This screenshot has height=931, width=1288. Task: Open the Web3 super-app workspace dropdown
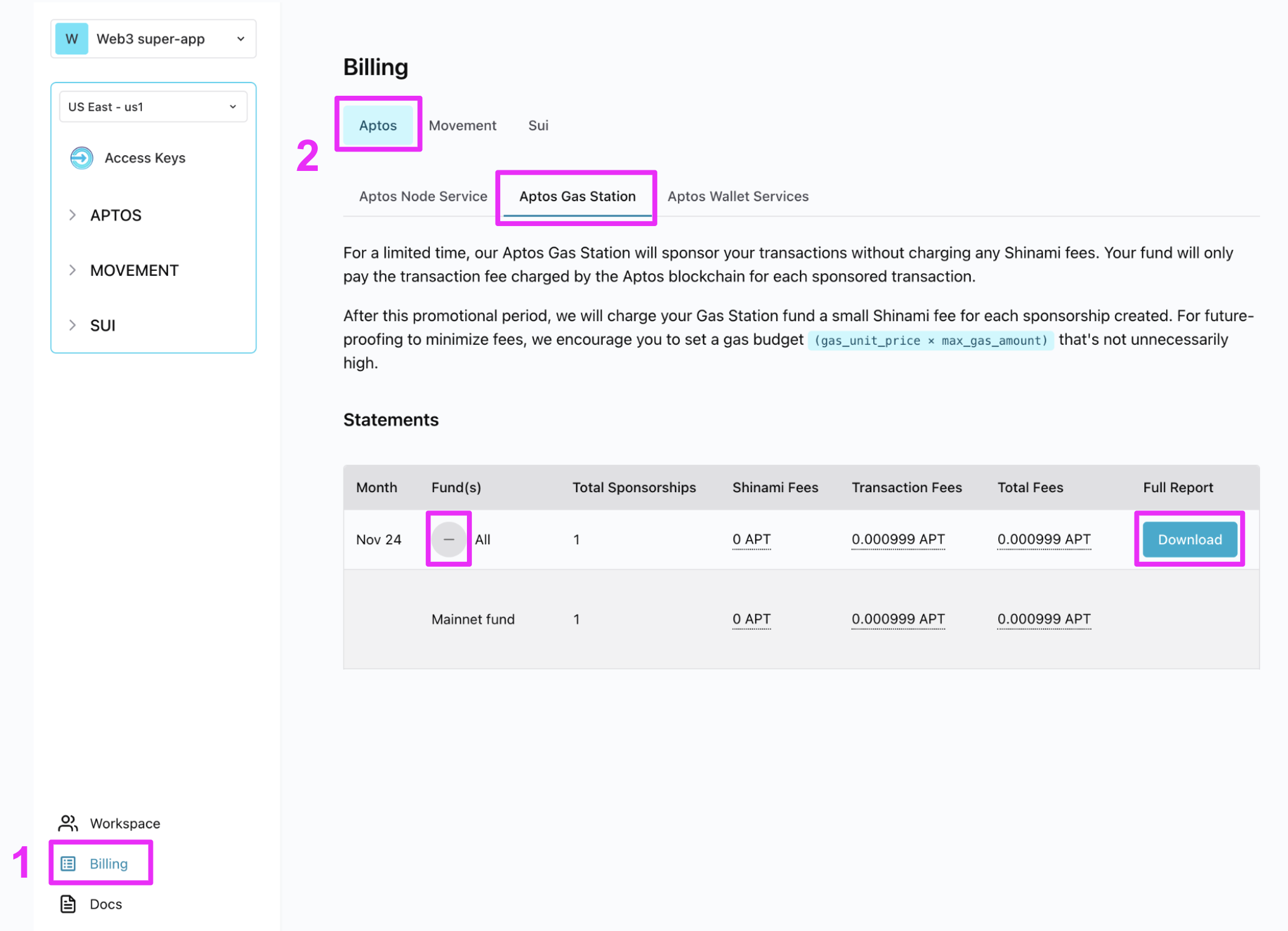pos(153,39)
